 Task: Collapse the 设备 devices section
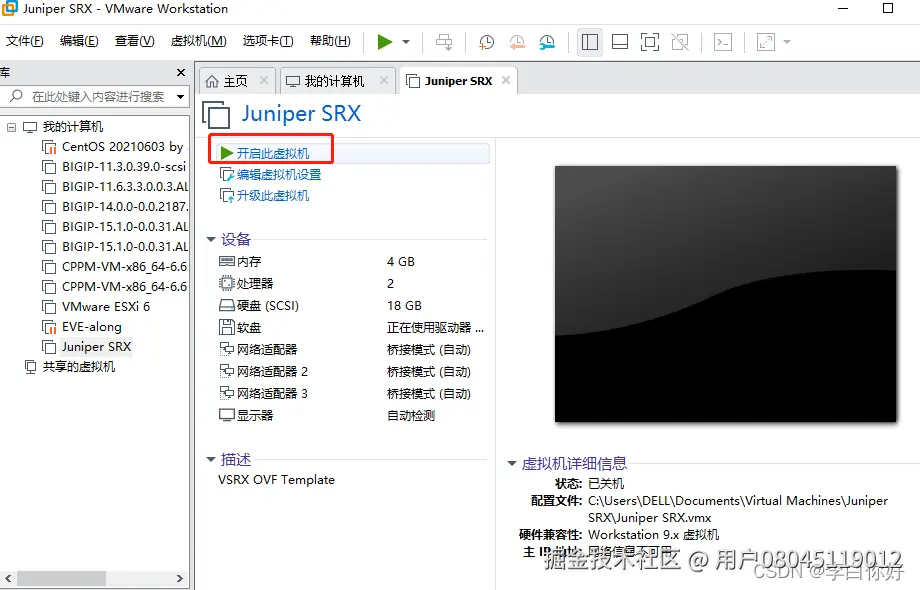point(209,239)
